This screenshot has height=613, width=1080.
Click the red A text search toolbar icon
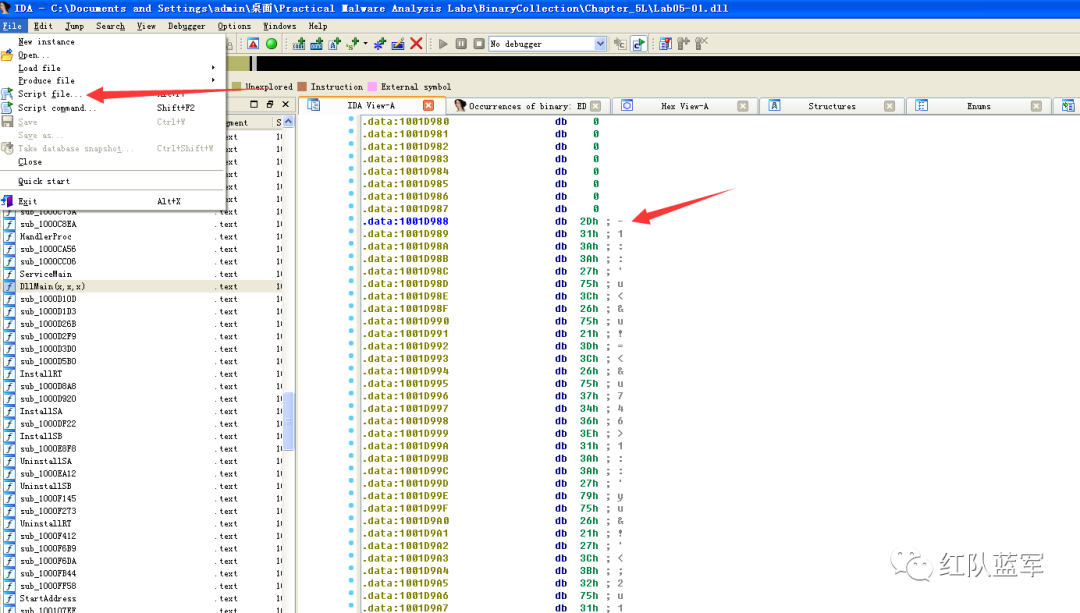point(253,44)
